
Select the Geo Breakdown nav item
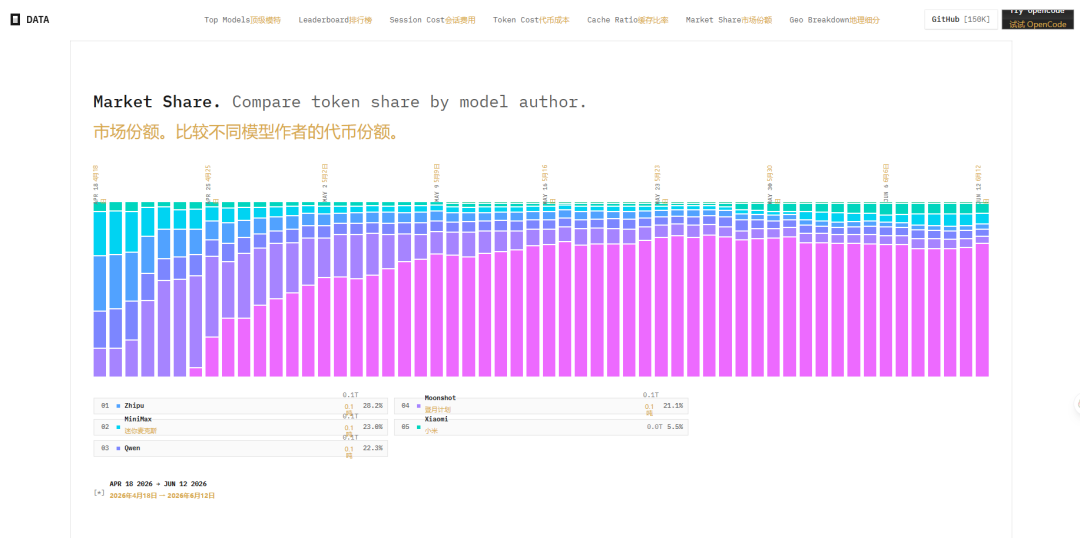[x=834, y=20]
